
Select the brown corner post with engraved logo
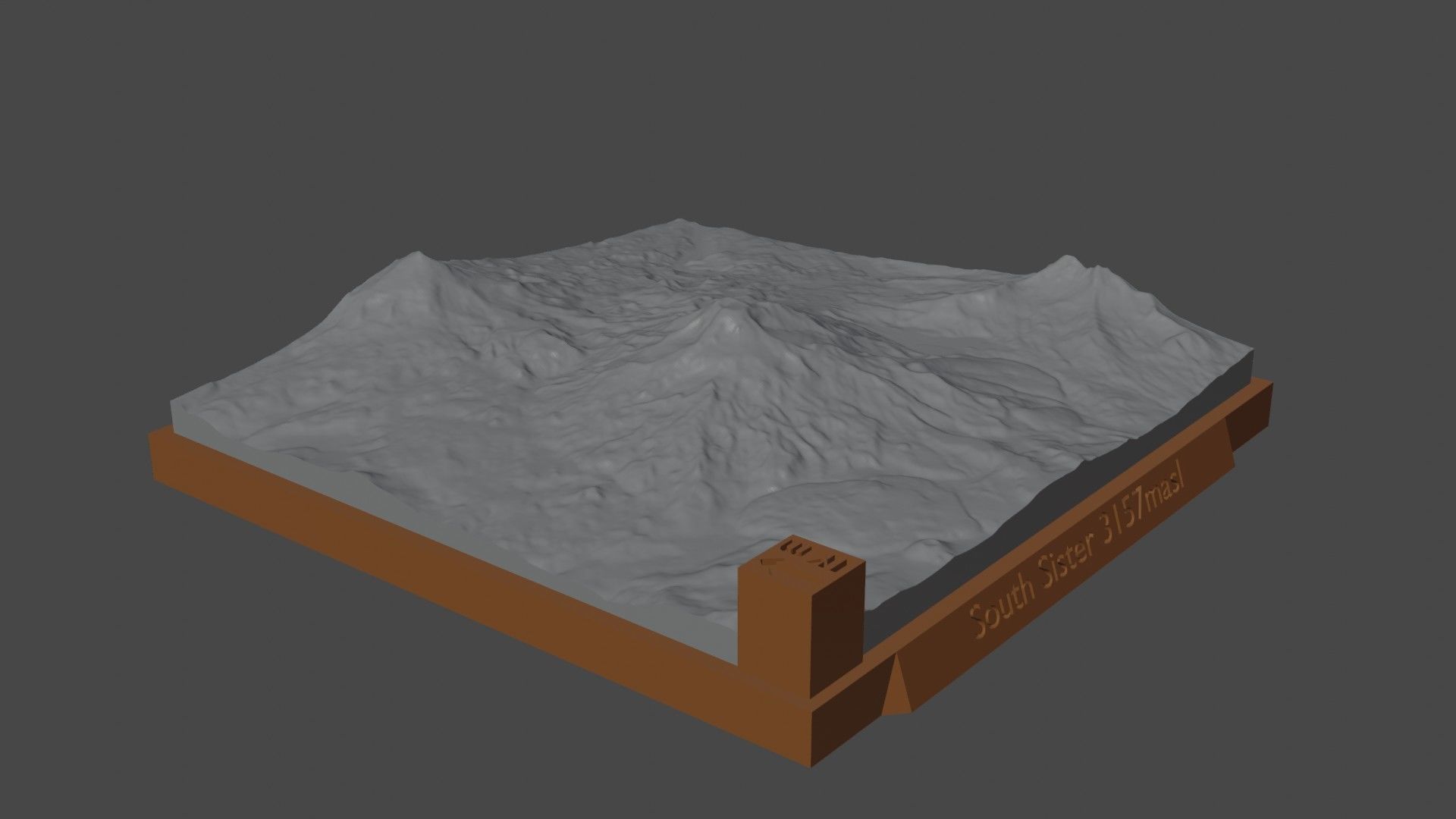[x=802, y=617]
